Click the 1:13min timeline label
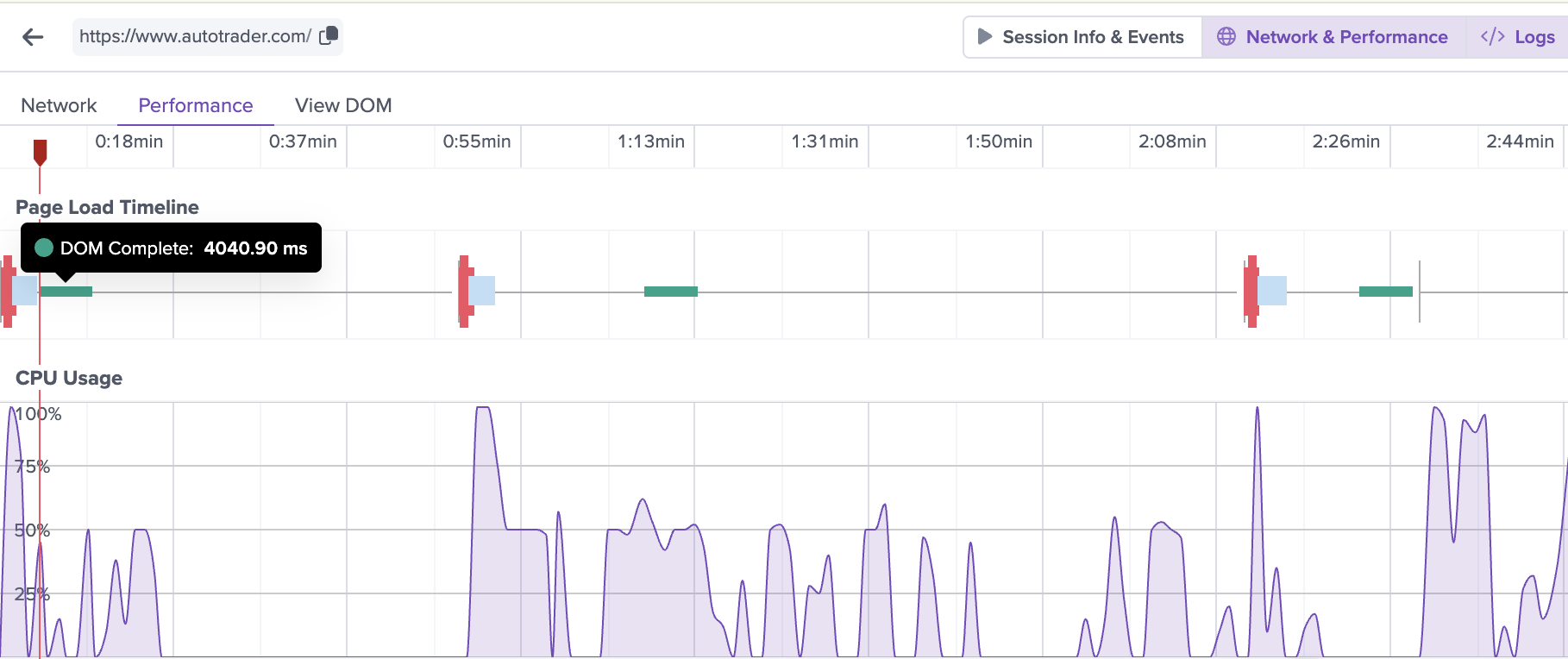The width and height of the screenshot is (1568, 659). click(x=651, y=141)
